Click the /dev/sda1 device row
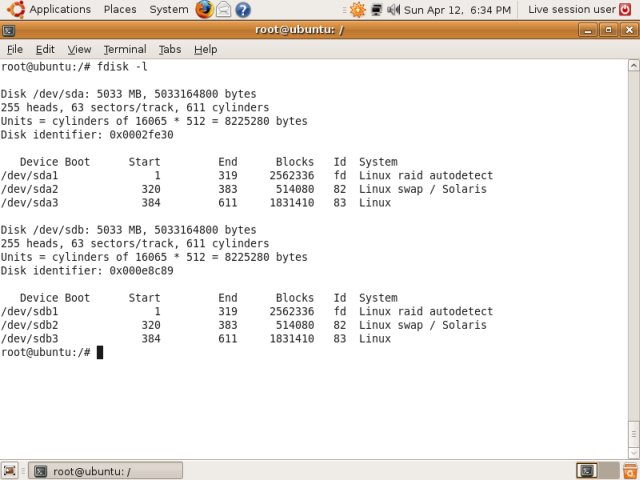The width and height of the screenshot is (640, 480). coord(247,176)
